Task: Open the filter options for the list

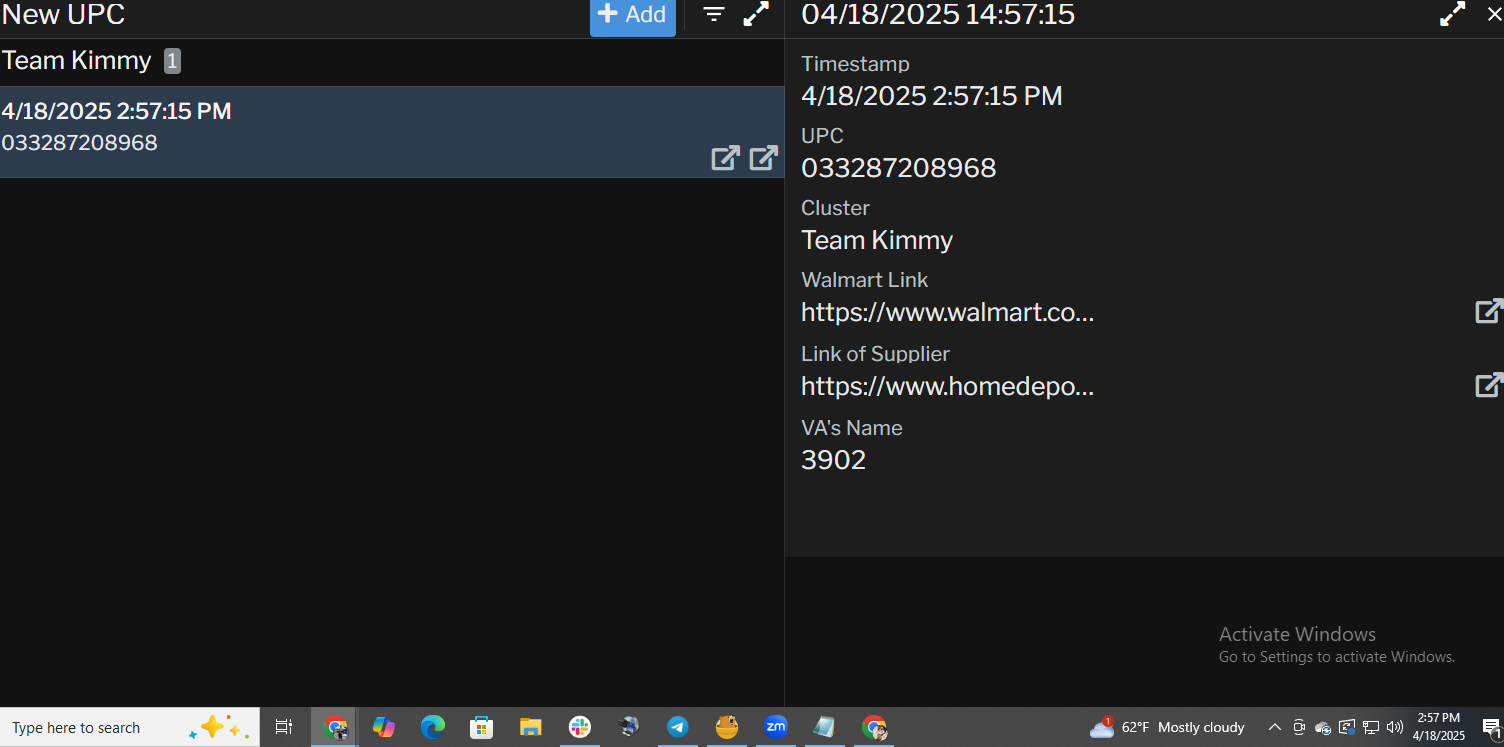Action: tap(713, 15)
